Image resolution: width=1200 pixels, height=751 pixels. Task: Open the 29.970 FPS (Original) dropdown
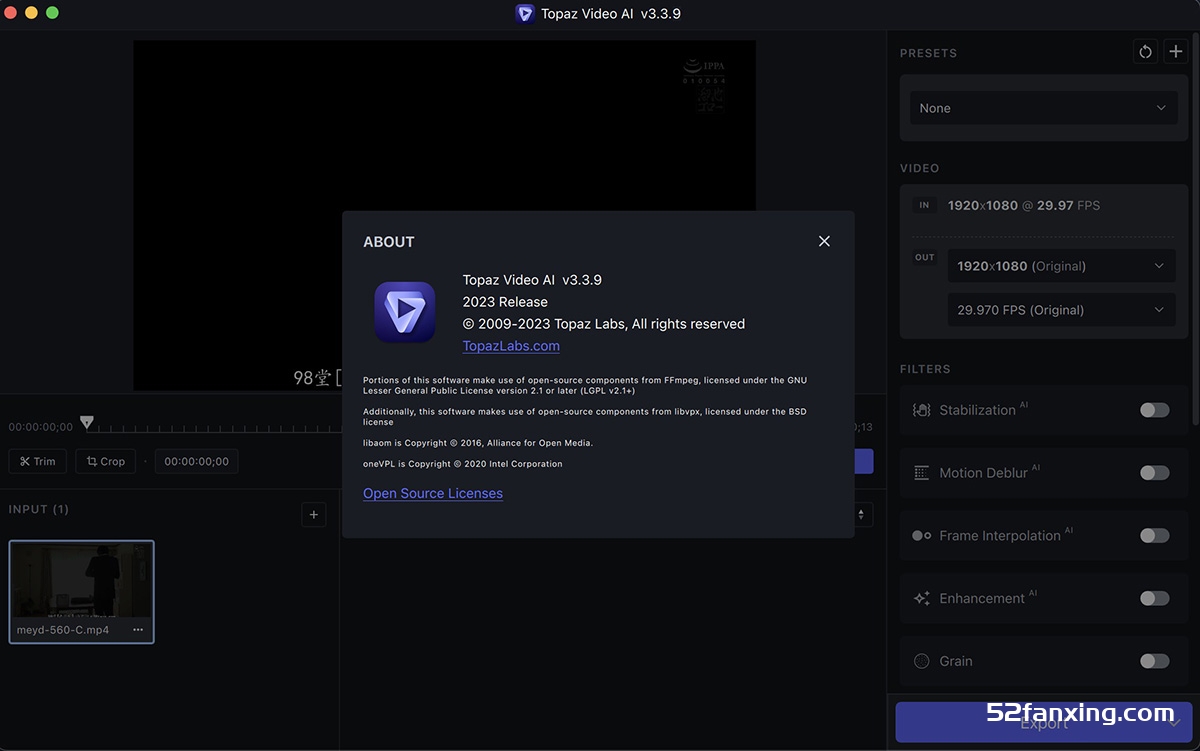tap(1061, 310)
